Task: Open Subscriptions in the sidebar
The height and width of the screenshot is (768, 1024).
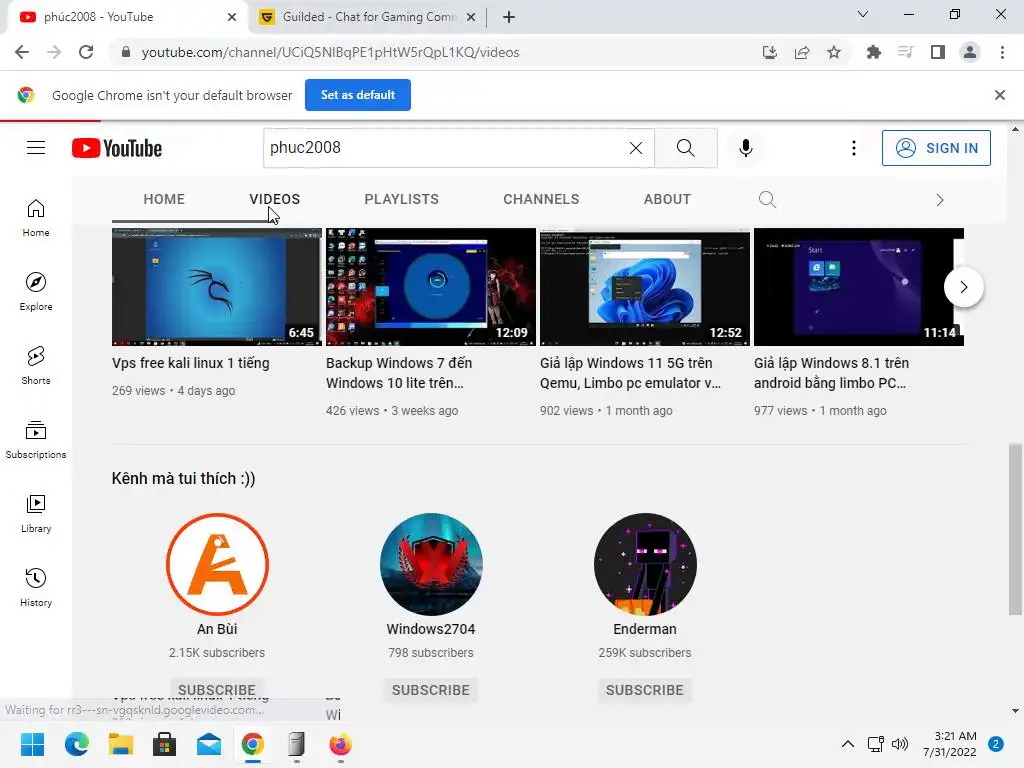Action: coord(36,440)
